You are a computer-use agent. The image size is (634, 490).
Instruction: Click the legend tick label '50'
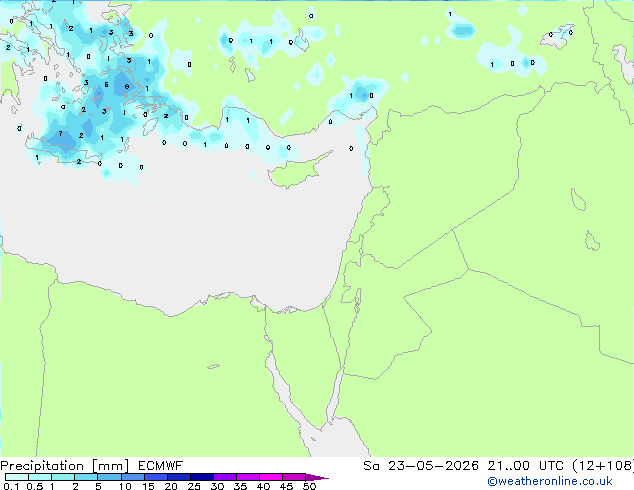click(309, 486)
